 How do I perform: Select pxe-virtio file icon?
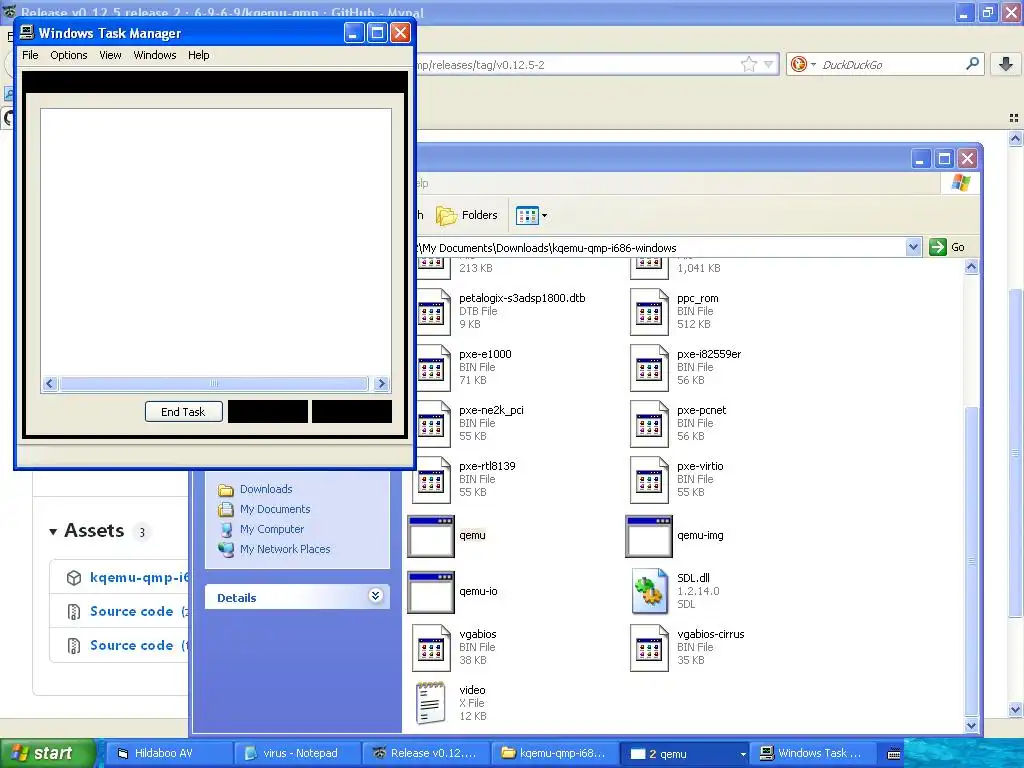tap(649, 480)
